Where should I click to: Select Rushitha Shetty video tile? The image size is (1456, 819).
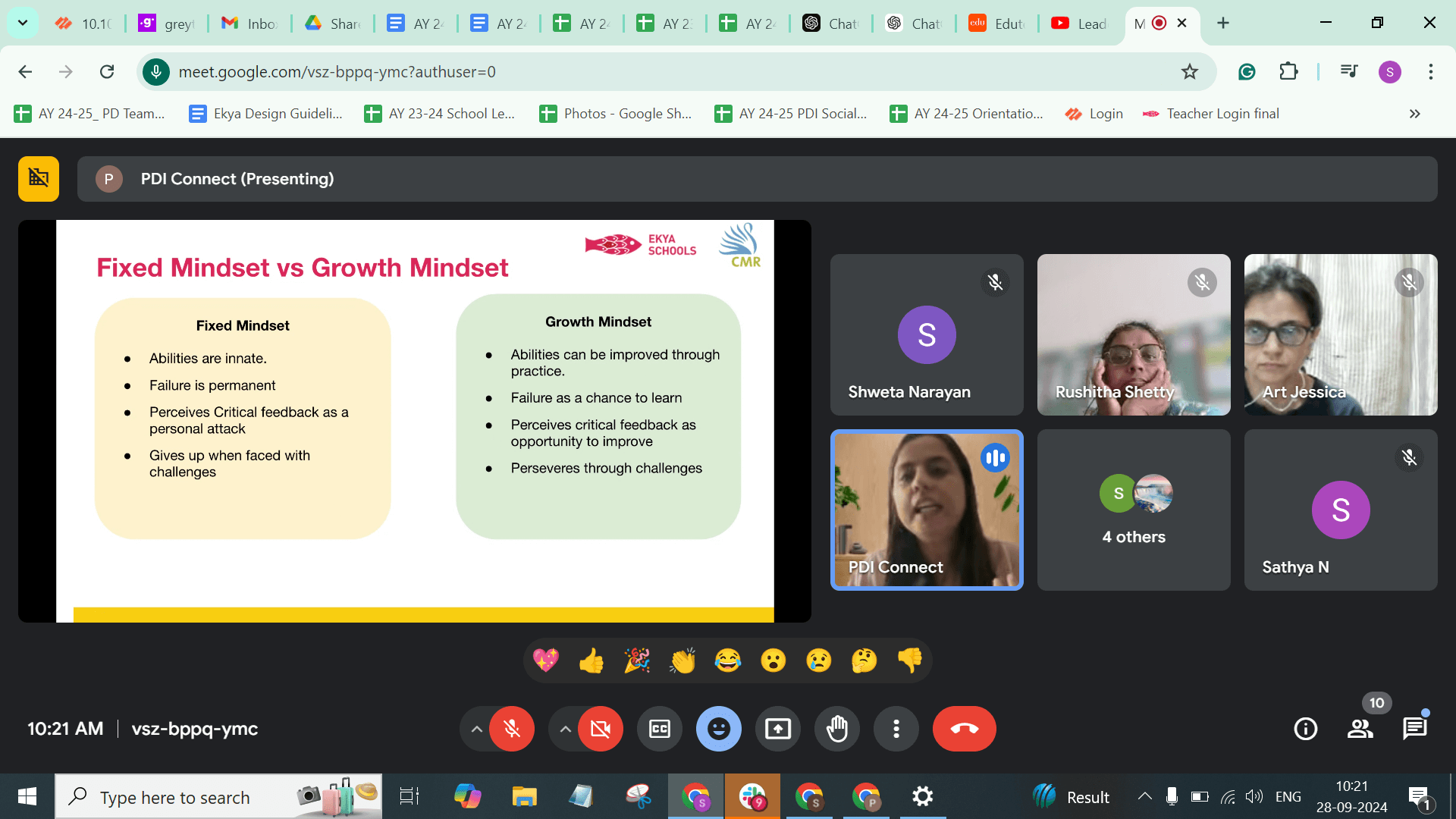tap(1134, 334)
